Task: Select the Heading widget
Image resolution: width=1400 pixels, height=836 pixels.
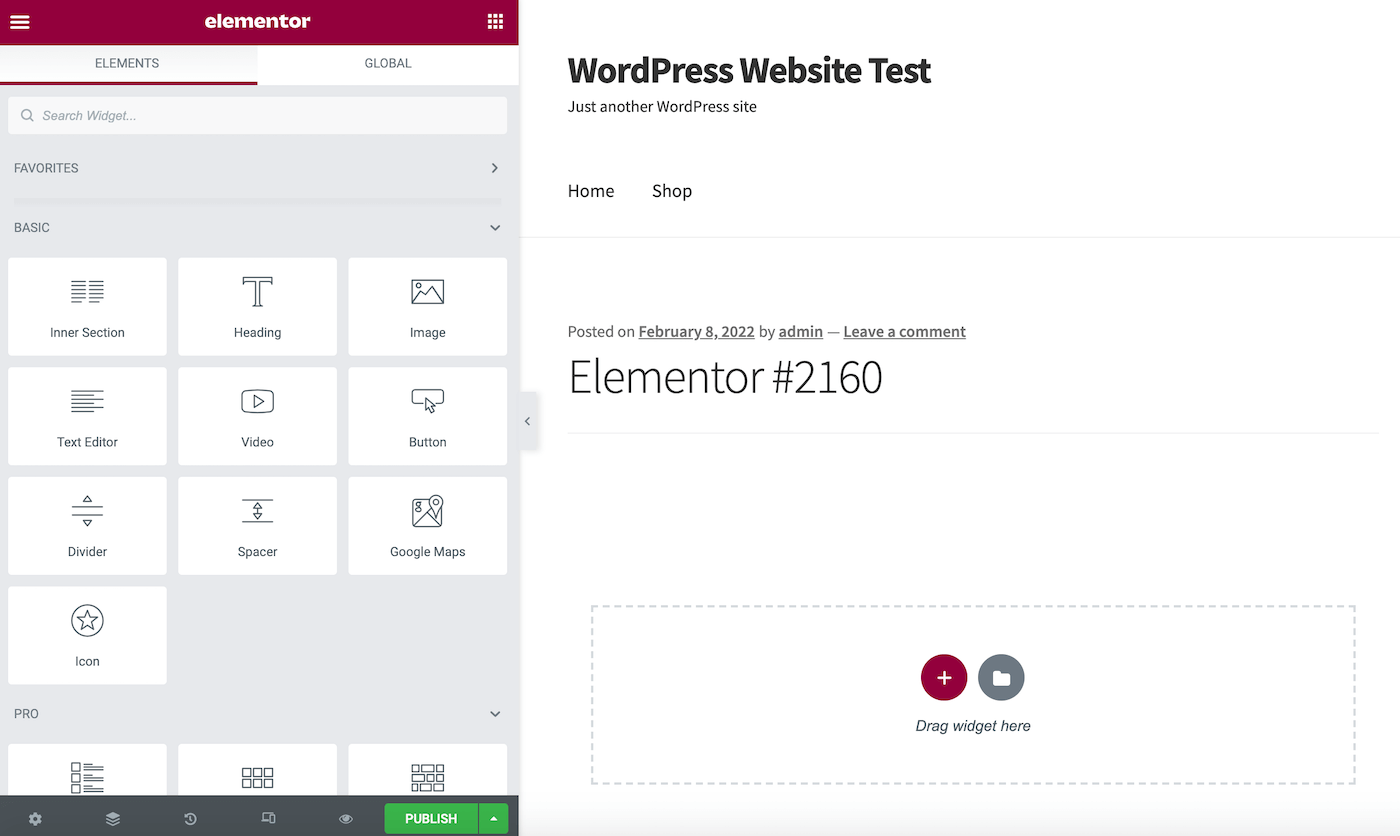Action: pos(257,306)
